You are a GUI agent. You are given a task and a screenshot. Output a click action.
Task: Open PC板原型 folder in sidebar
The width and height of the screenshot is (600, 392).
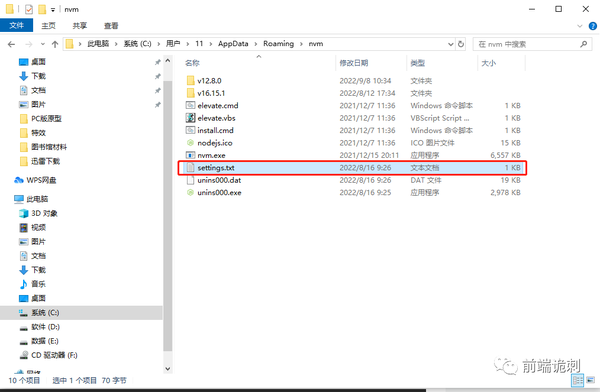(41, 119)
